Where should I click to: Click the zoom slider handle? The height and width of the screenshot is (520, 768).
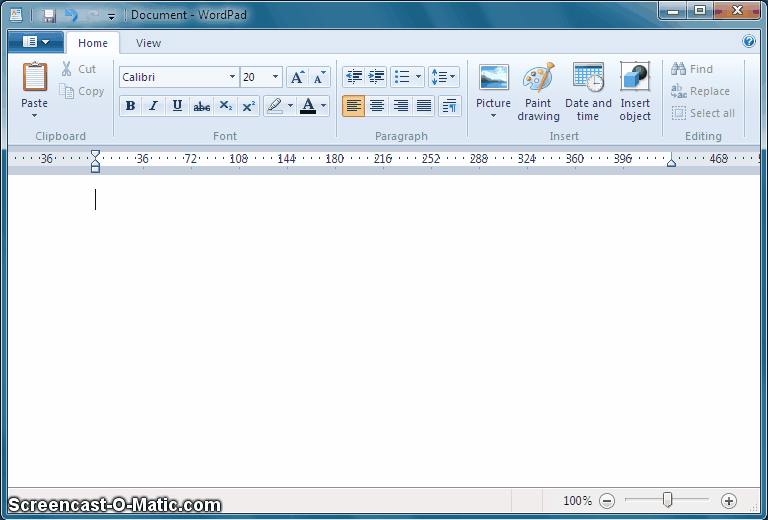(667, 500)
